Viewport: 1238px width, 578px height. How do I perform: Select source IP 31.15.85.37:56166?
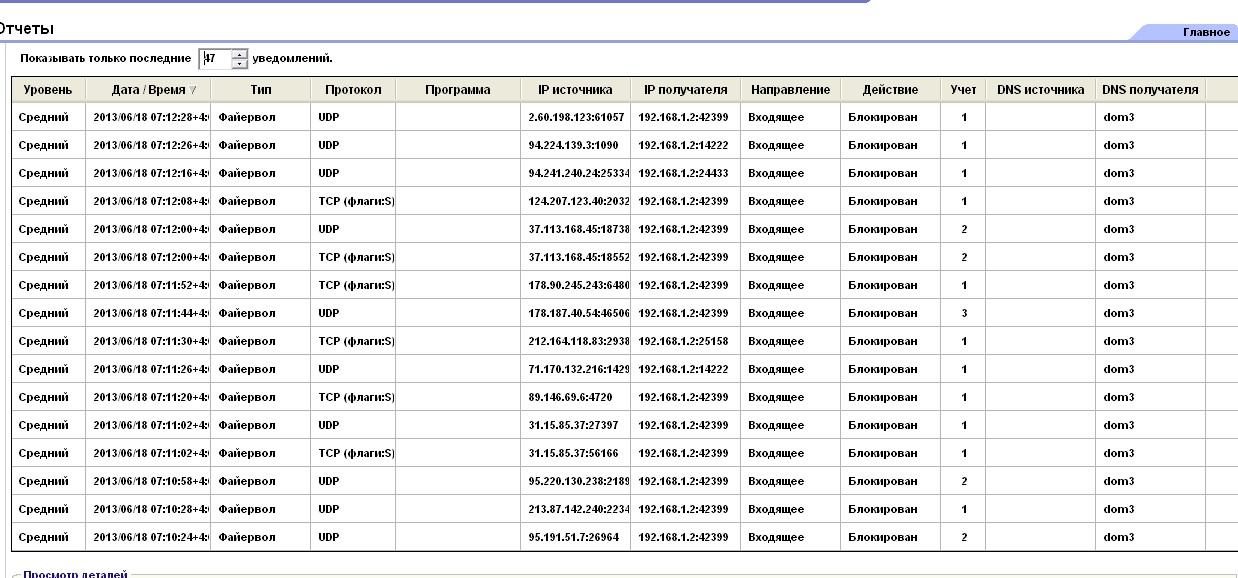click(x=573, y=453)
